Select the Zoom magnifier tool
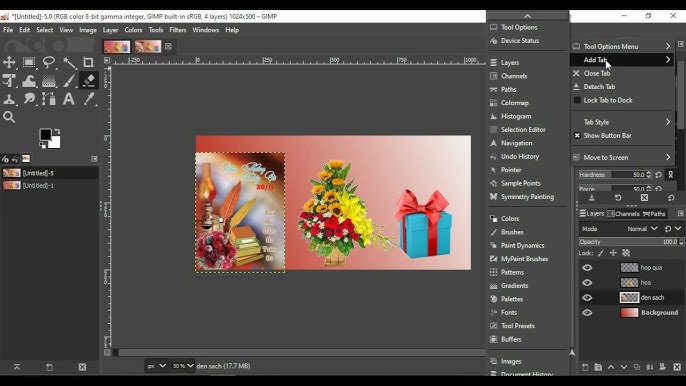The image size is (686, 386). (x=9, y=117)
